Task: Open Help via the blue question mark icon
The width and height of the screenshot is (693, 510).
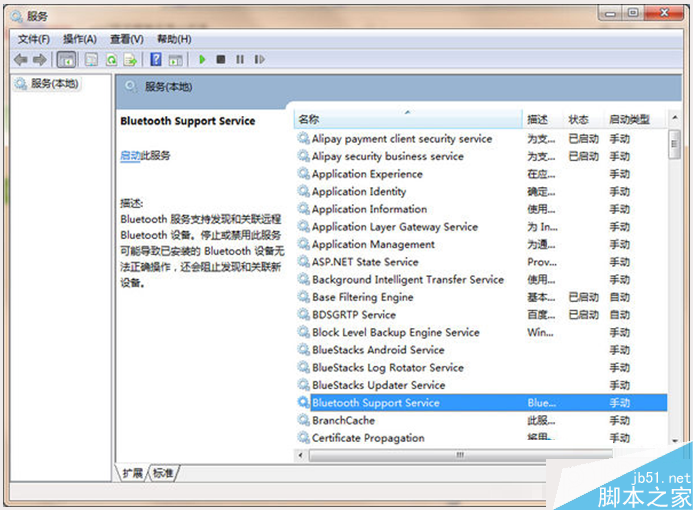Action: tap(155, 60)
